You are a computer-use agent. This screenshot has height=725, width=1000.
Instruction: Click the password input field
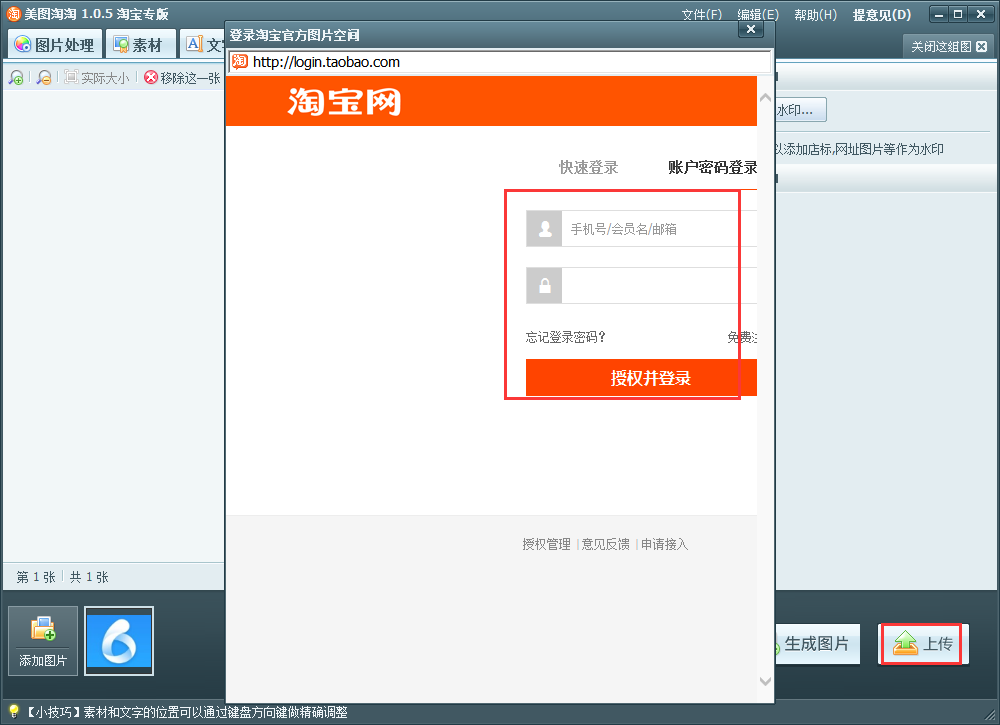tap(659, 286)
